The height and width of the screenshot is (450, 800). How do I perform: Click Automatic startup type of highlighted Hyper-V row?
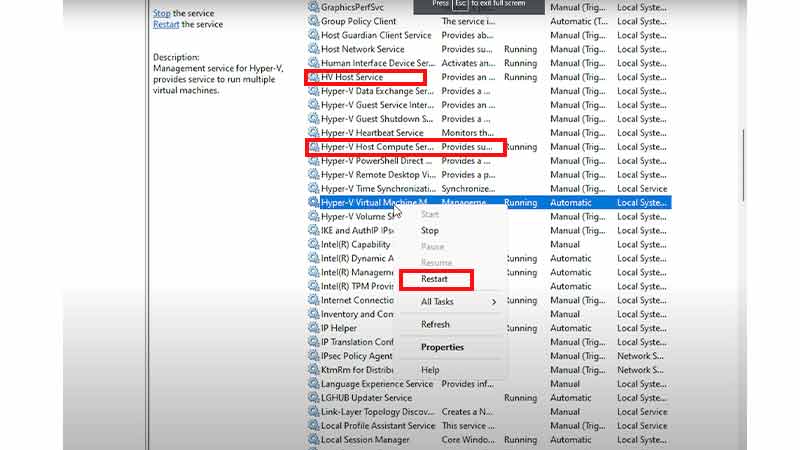pyautogui.click(x=570, y=203)
